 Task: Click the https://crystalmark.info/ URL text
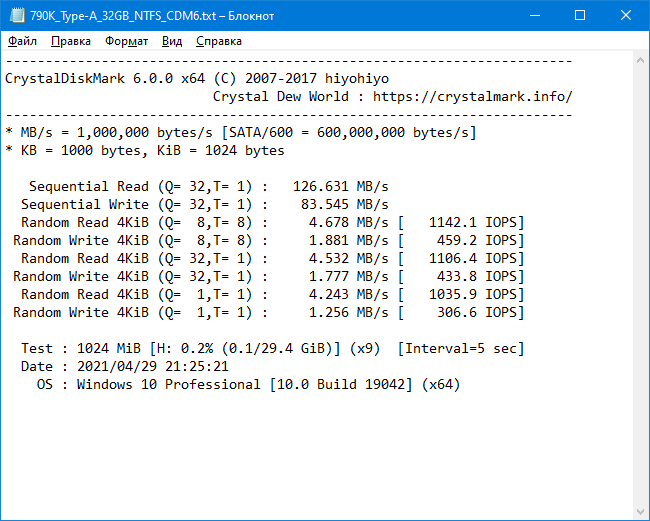[x=473, y=97]
